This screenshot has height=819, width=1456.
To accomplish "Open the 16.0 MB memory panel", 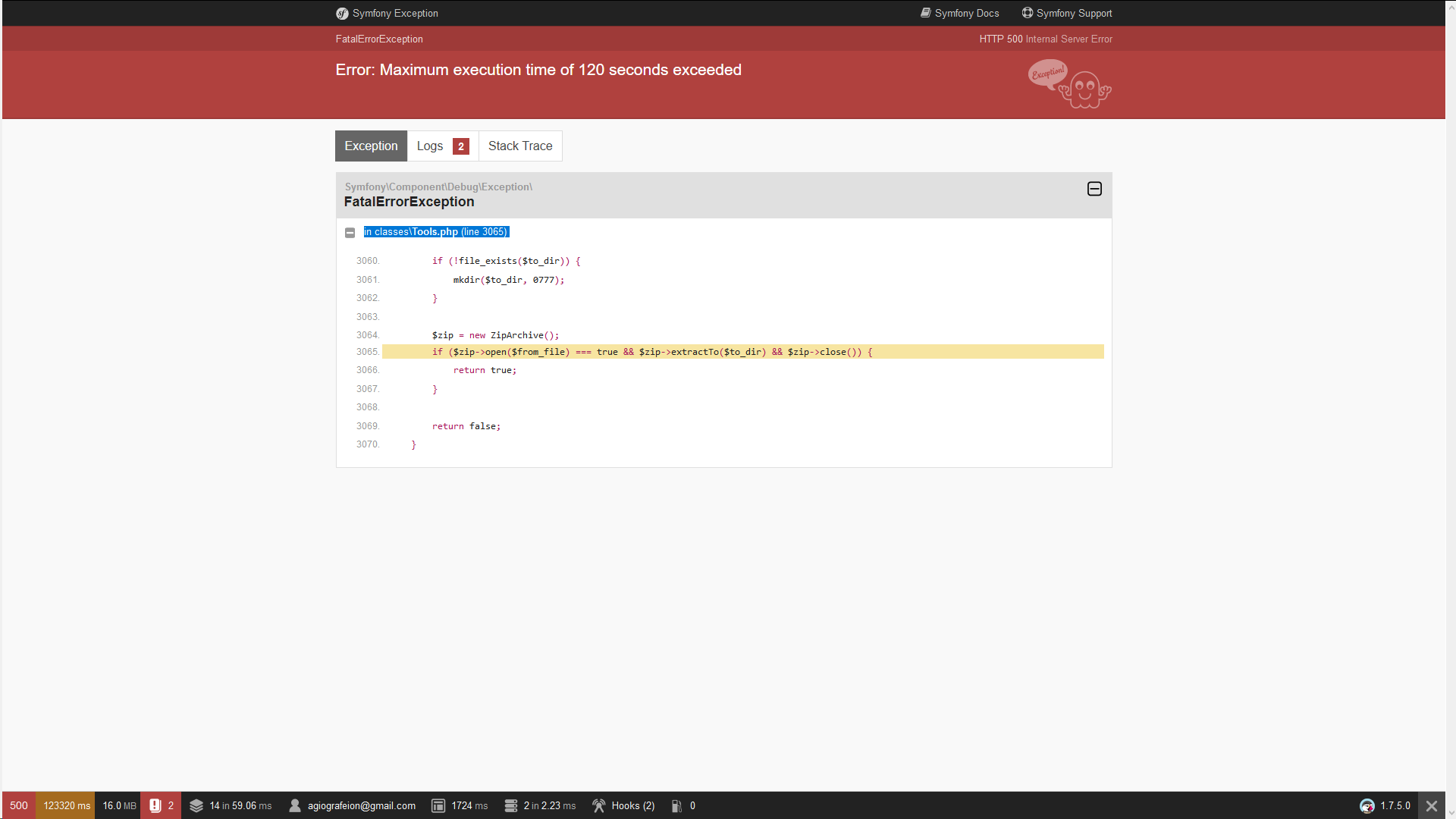I will coord(119,805).
